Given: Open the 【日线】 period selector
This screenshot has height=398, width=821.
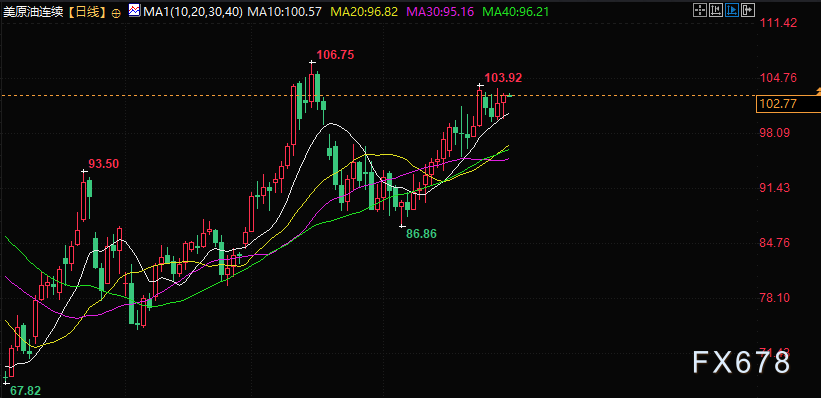Looking at the screenshot, I should [x=87, y=12].
